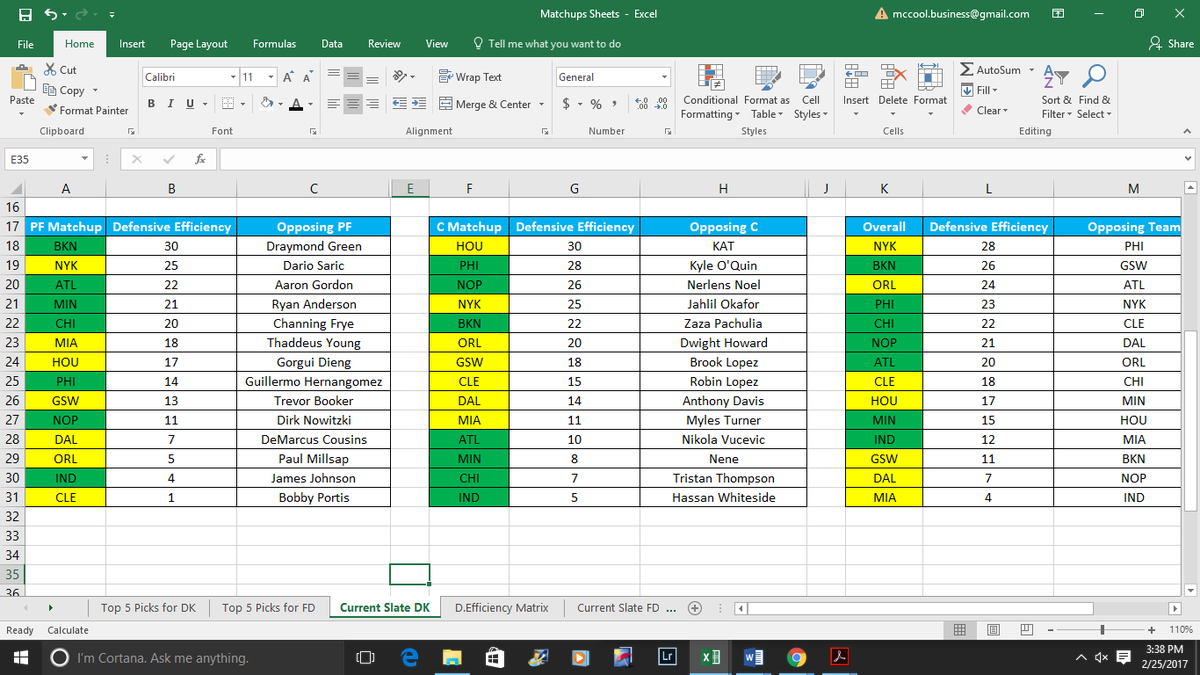
Task: Toggle top align in the Alignment group
Action: [334, 77]
